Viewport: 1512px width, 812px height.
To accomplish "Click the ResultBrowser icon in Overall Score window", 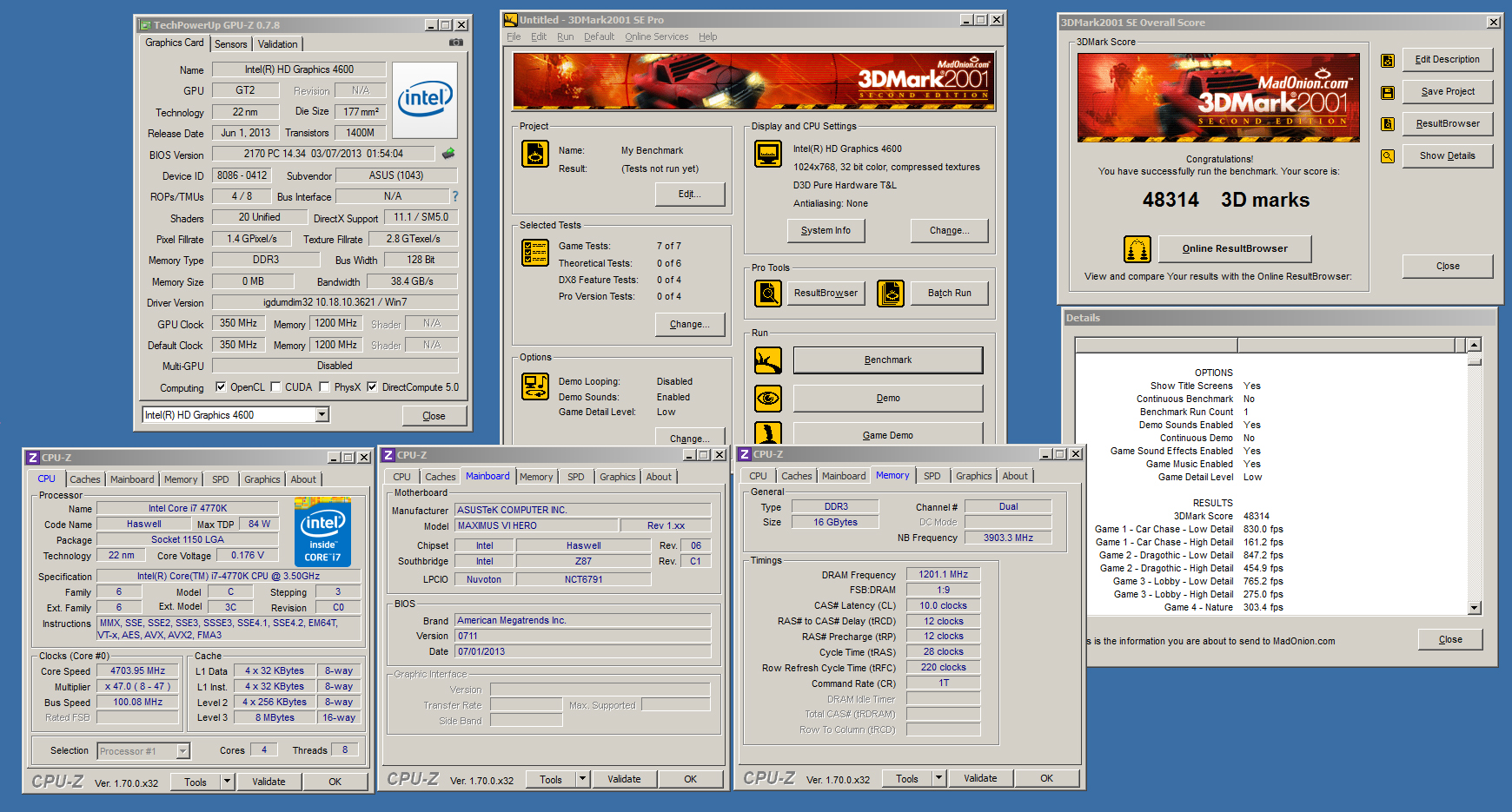I will (x=1388, y=124).
